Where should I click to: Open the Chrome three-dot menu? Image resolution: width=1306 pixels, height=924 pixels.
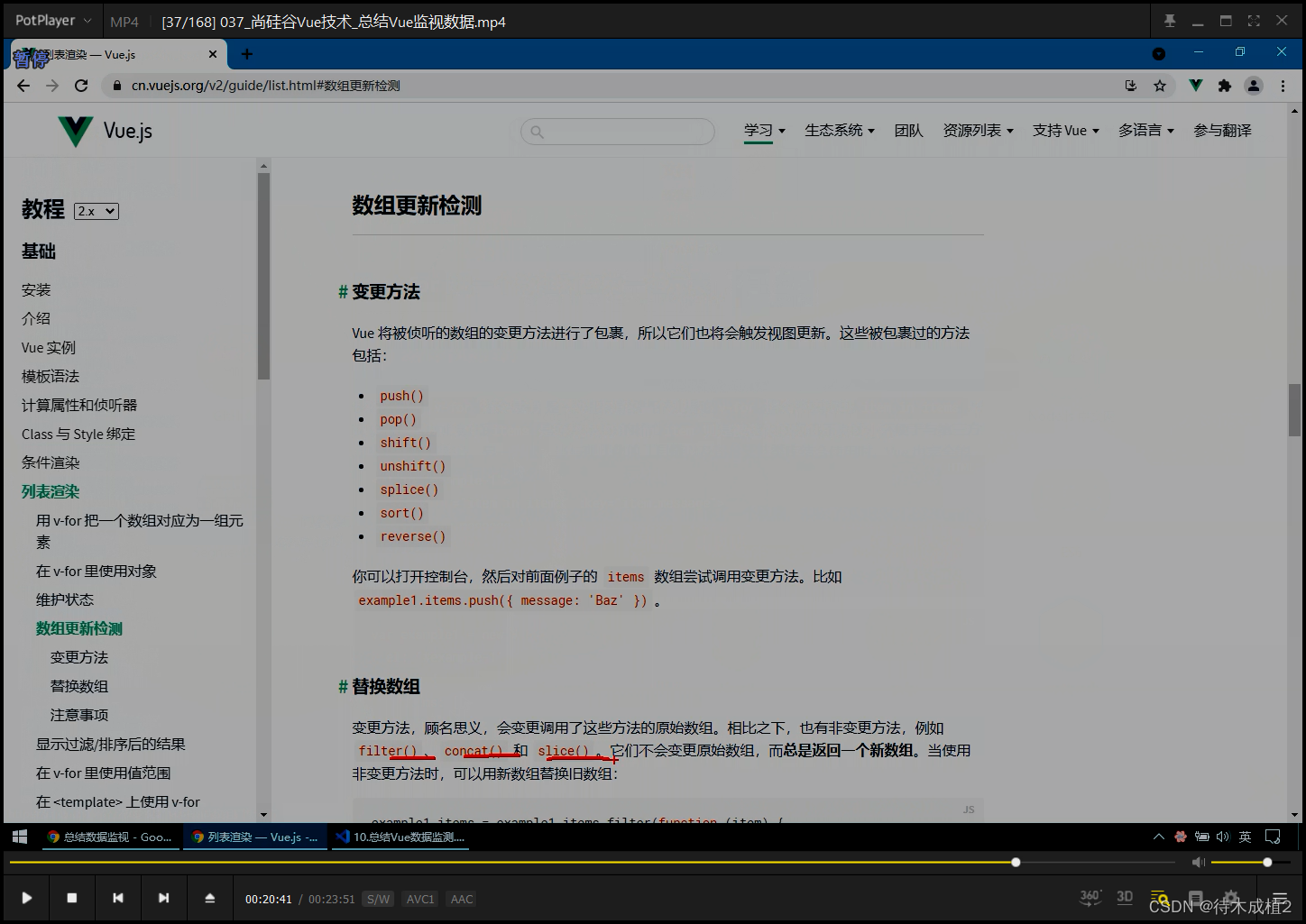coord(1283,86)
